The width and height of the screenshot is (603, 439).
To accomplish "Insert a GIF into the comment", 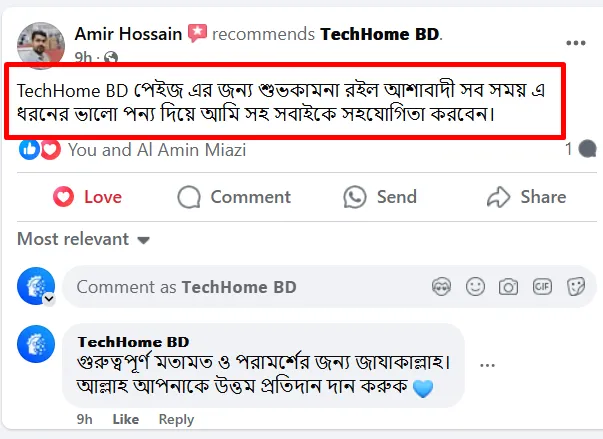I will [542, 287].
